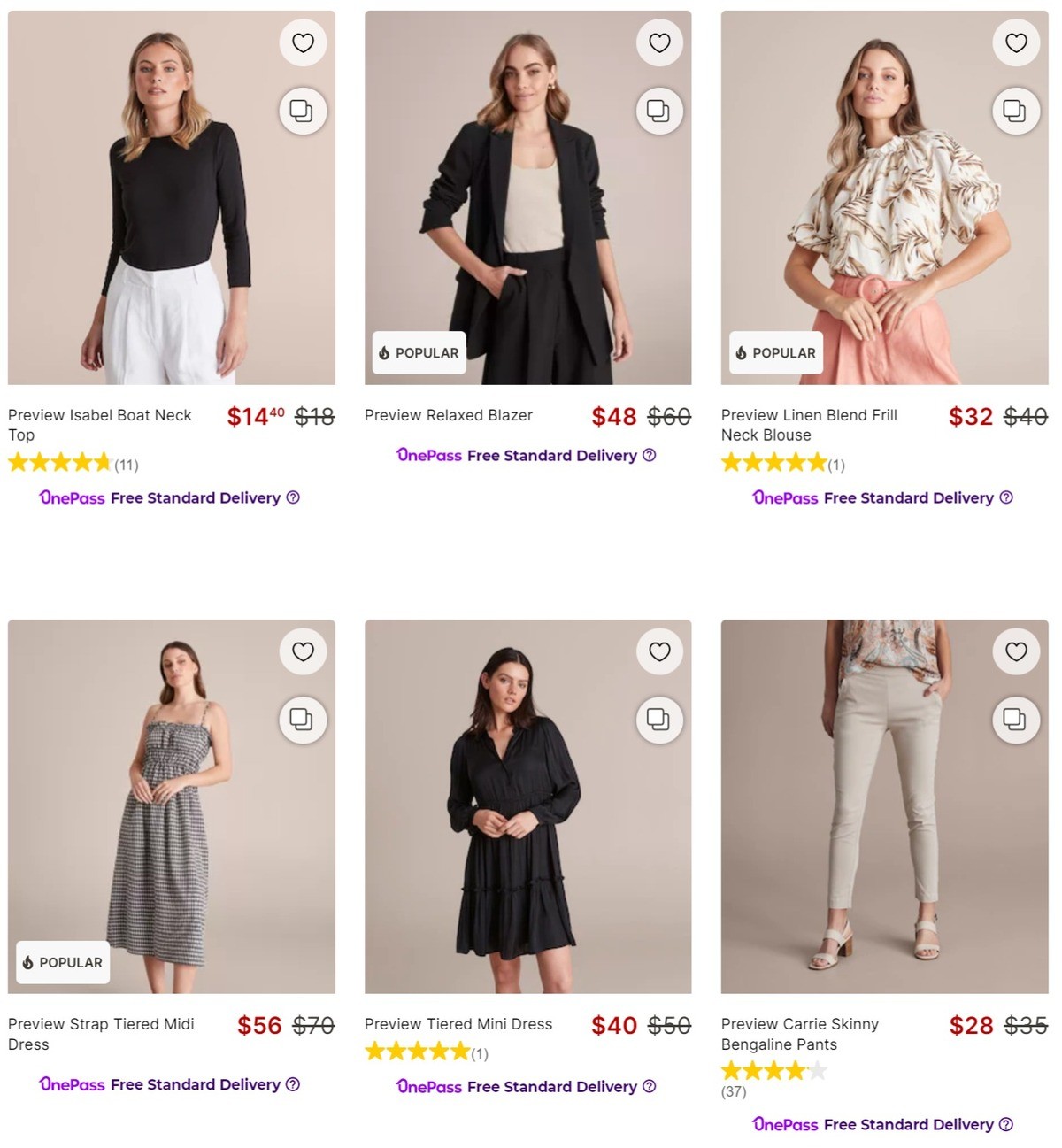The width and height of the screenshot is (1062, 1148).
Task: Click the five-star rating under Tiered Mini Dress
Action: [416, 1052]
